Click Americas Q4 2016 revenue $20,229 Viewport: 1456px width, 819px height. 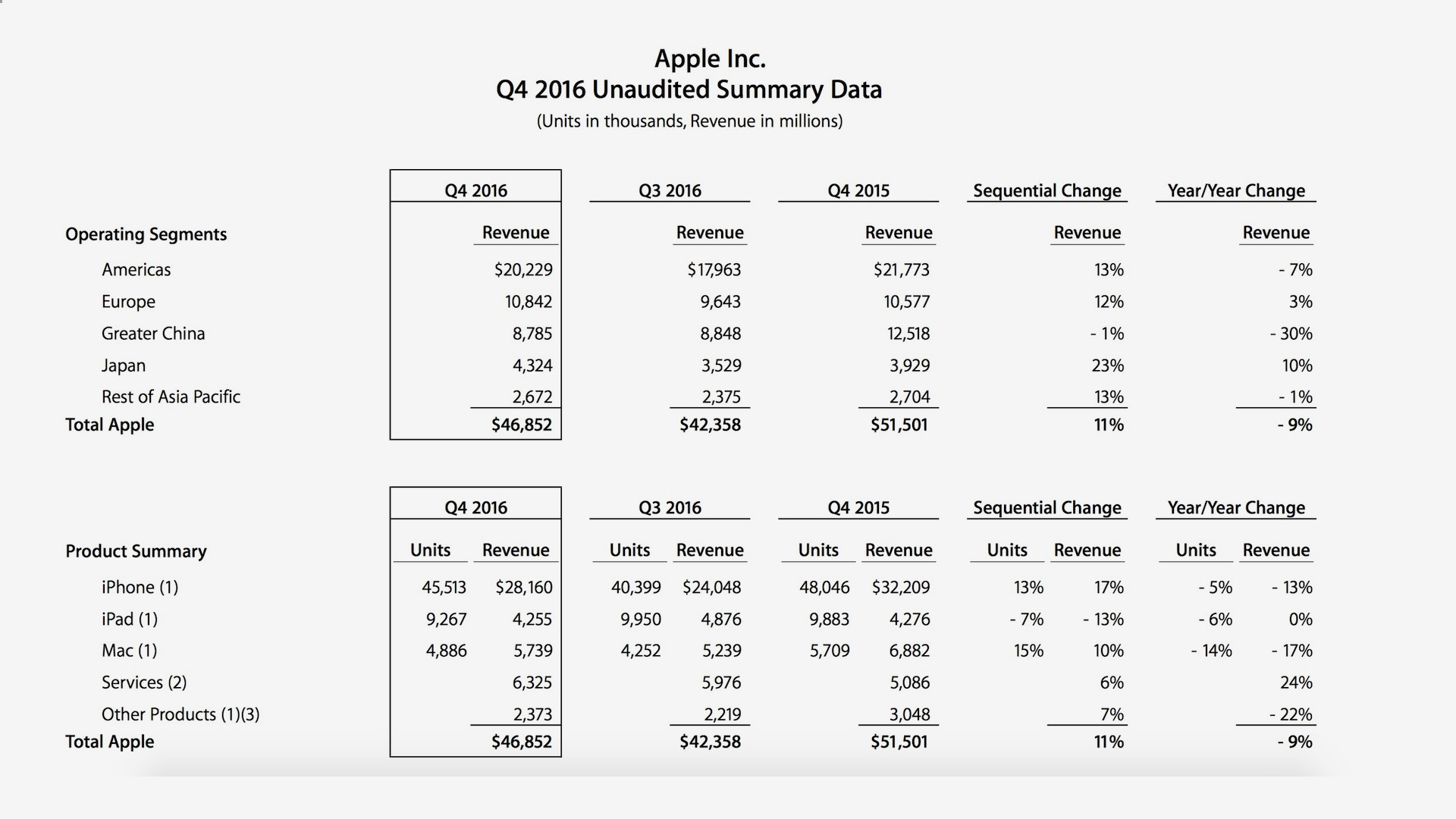[x=523, y=270]
